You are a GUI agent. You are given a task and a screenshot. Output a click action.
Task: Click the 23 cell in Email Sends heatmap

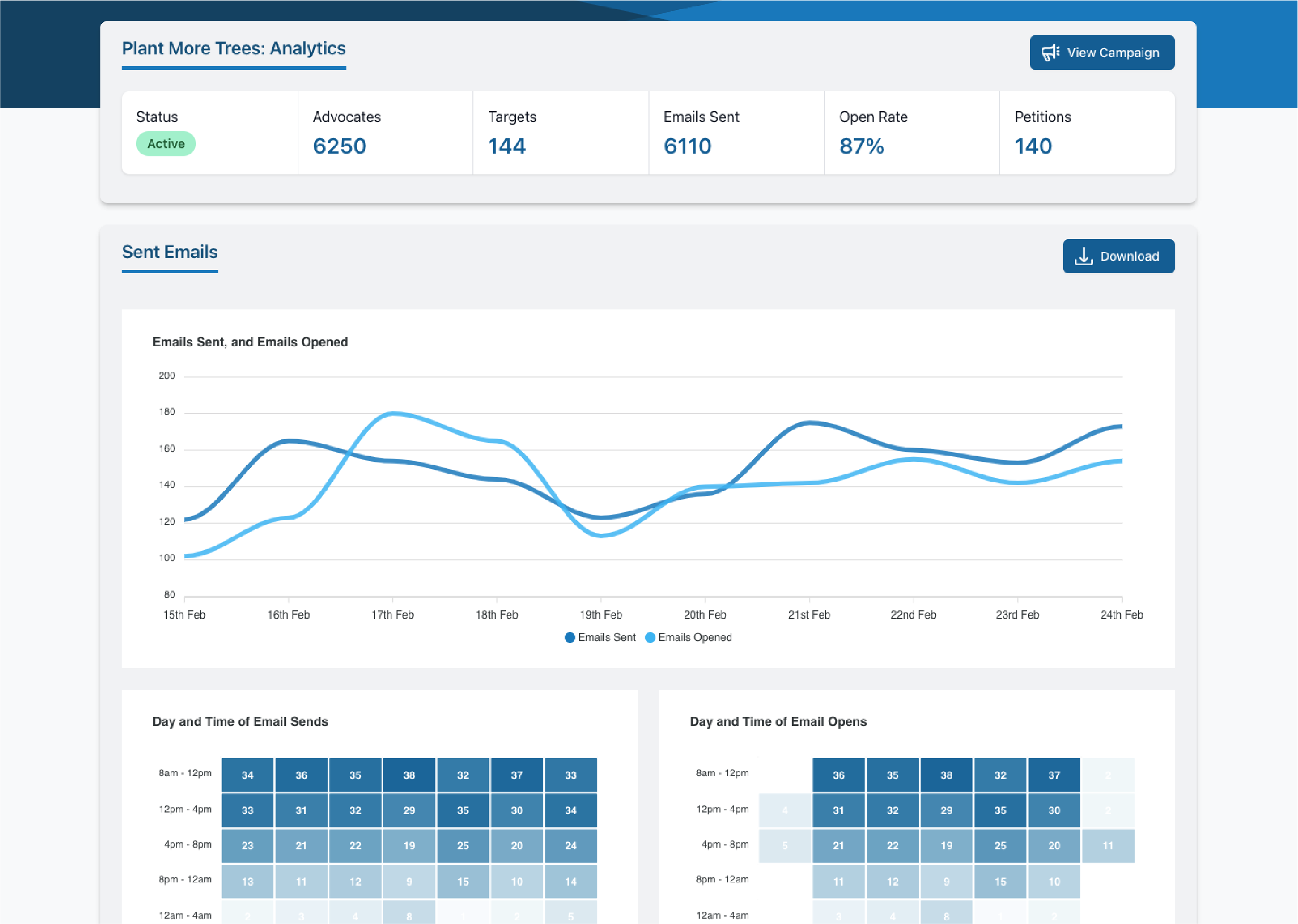[x=247, y=846]
